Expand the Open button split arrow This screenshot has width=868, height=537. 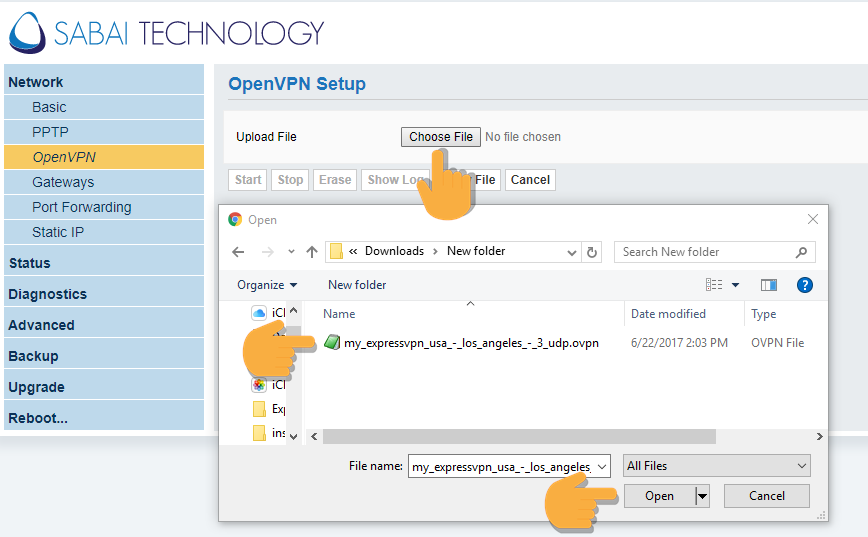702,496
